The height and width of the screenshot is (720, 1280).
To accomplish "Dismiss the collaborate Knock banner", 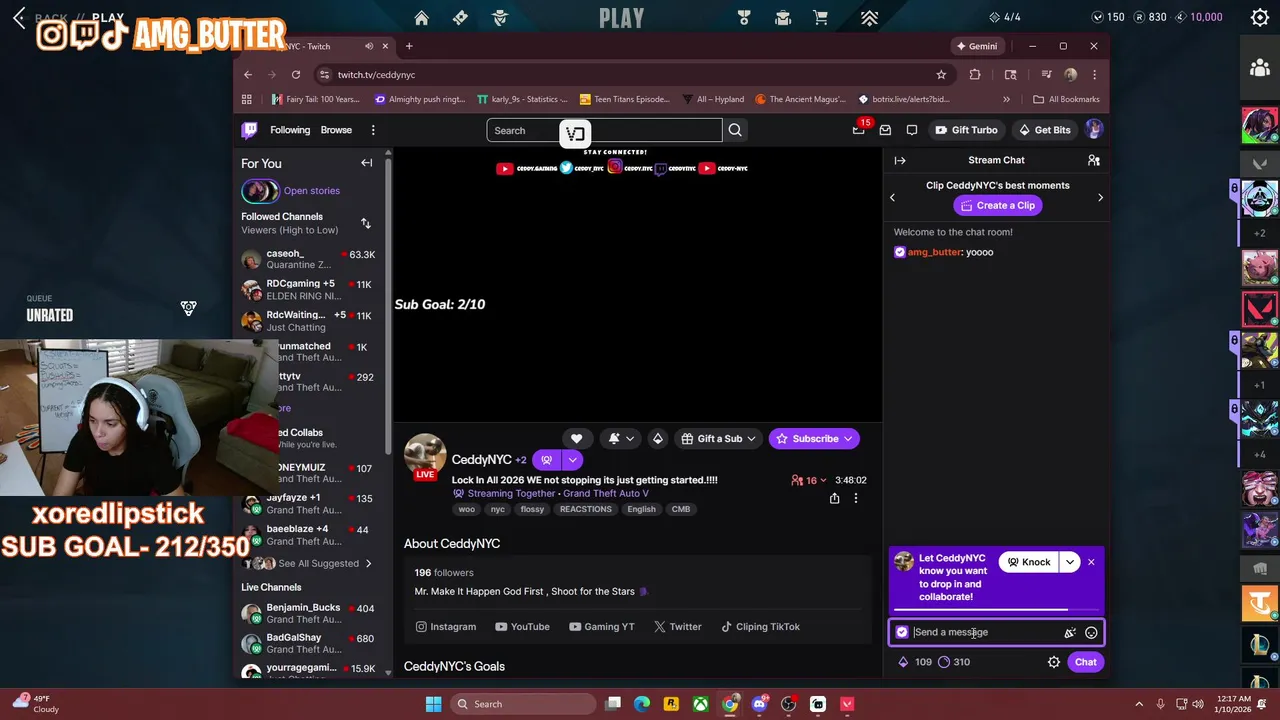I will click(1091, 562).
